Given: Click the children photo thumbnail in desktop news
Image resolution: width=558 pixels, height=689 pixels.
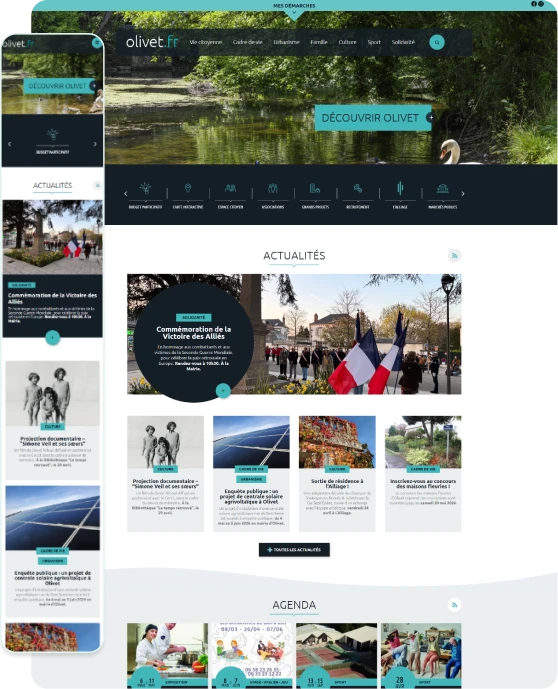Looking at the screenshot, I should [165, 442].
